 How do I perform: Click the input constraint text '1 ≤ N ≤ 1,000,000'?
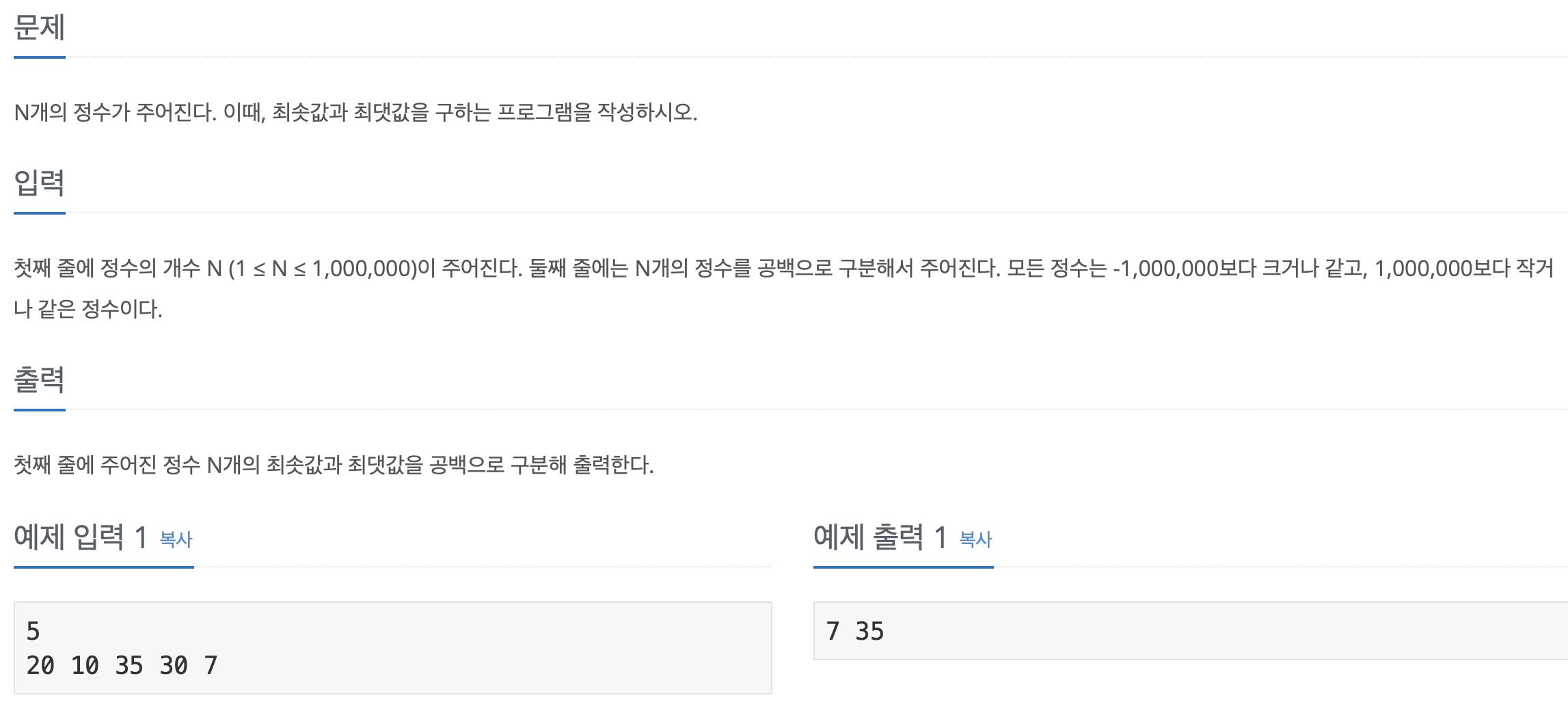point(323,269)
